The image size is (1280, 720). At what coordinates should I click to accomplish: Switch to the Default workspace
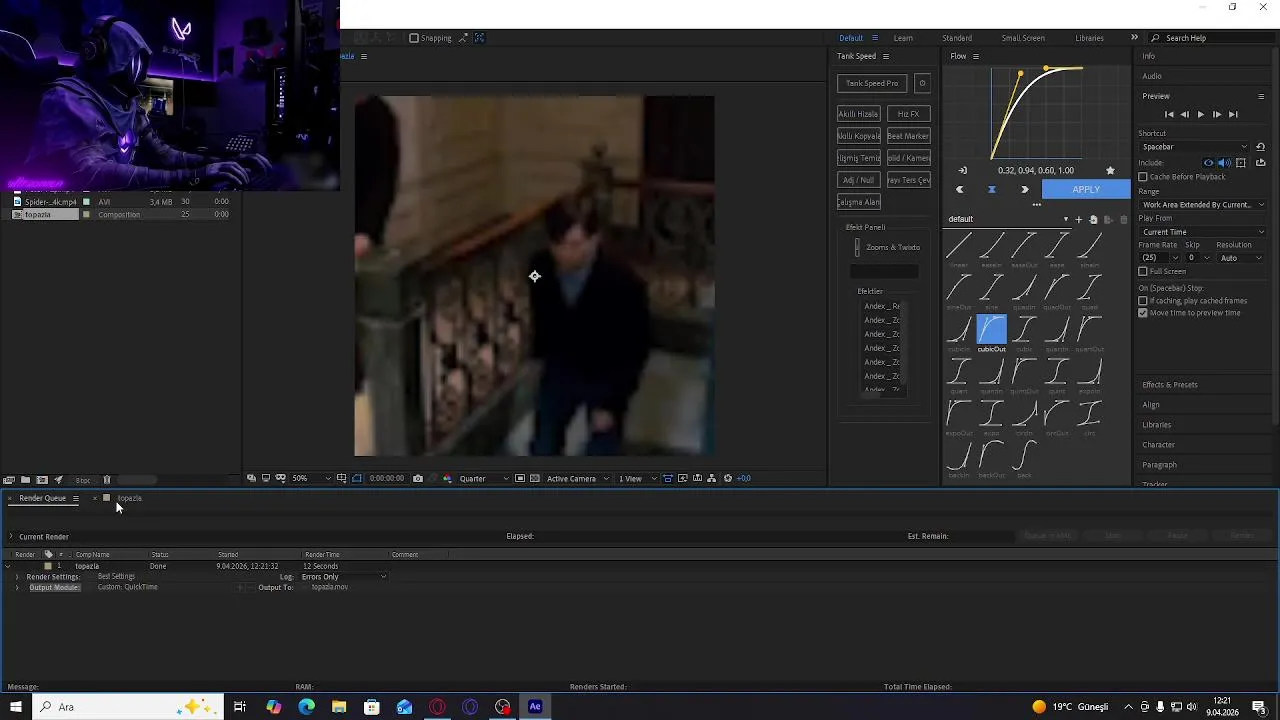851,38
